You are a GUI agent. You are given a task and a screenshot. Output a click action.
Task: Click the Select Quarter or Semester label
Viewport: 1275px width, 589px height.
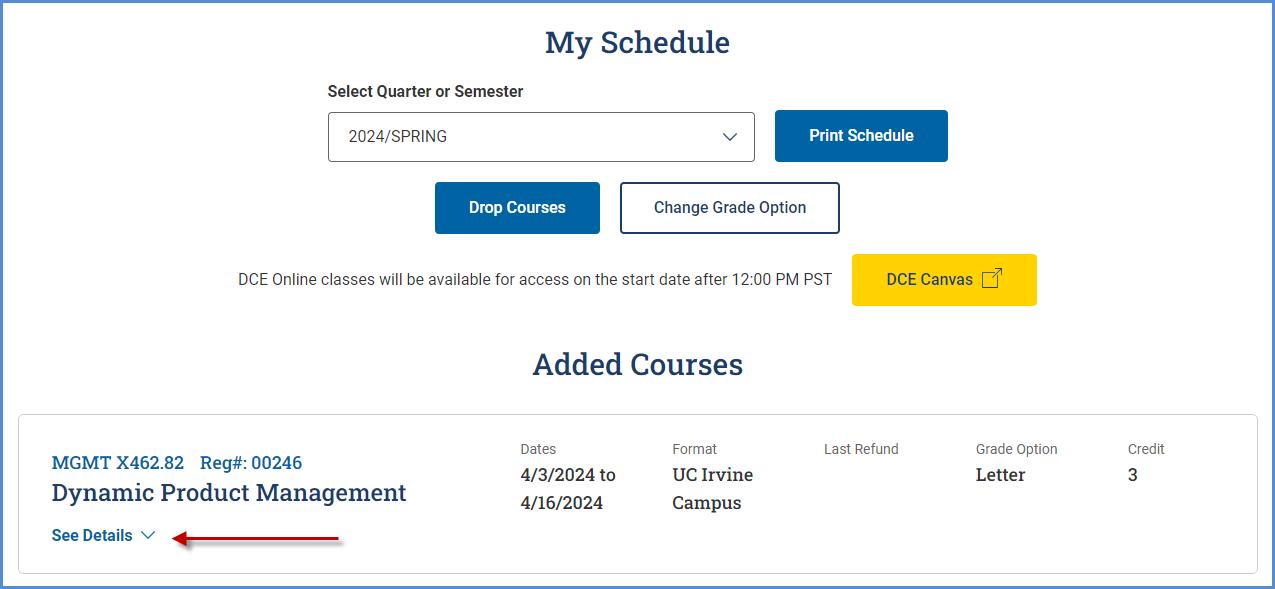[x=425, y=92]
